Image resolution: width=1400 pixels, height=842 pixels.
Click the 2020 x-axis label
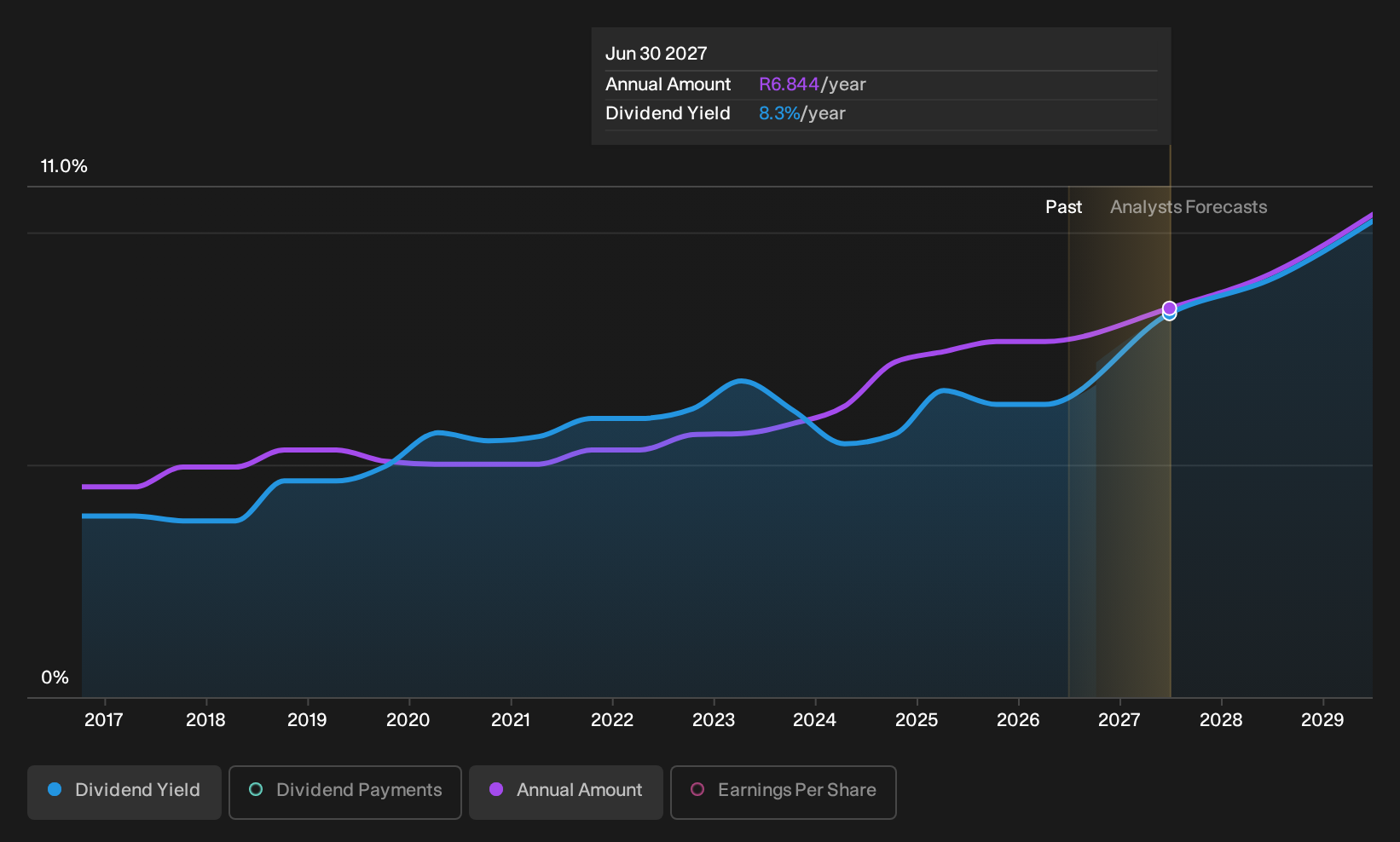408,720
